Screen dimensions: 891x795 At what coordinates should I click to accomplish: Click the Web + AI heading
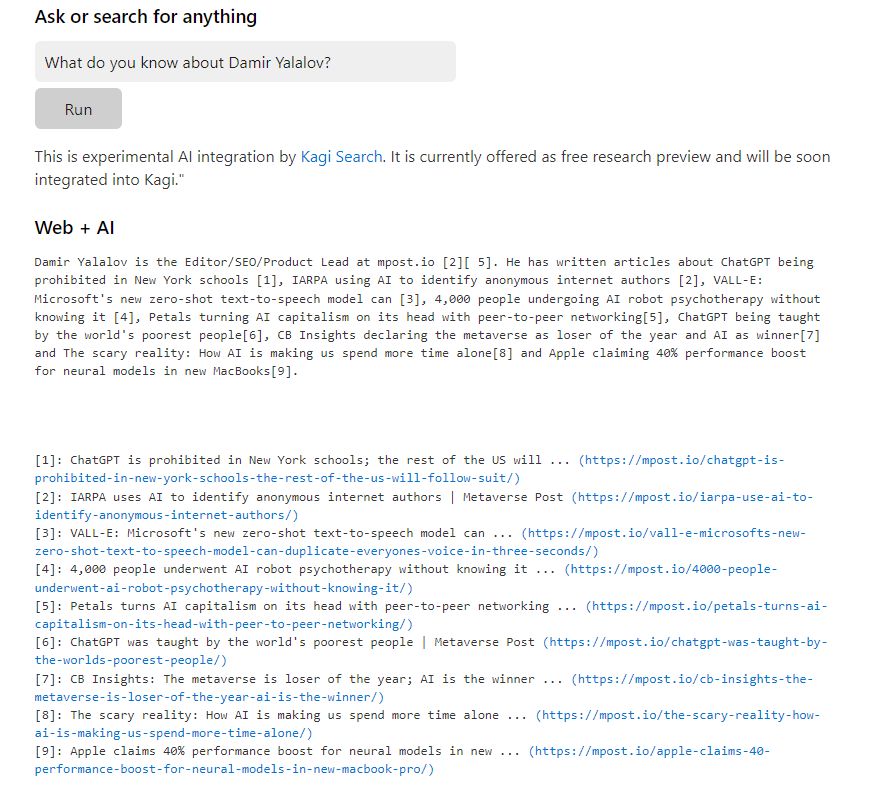(74, 228)
